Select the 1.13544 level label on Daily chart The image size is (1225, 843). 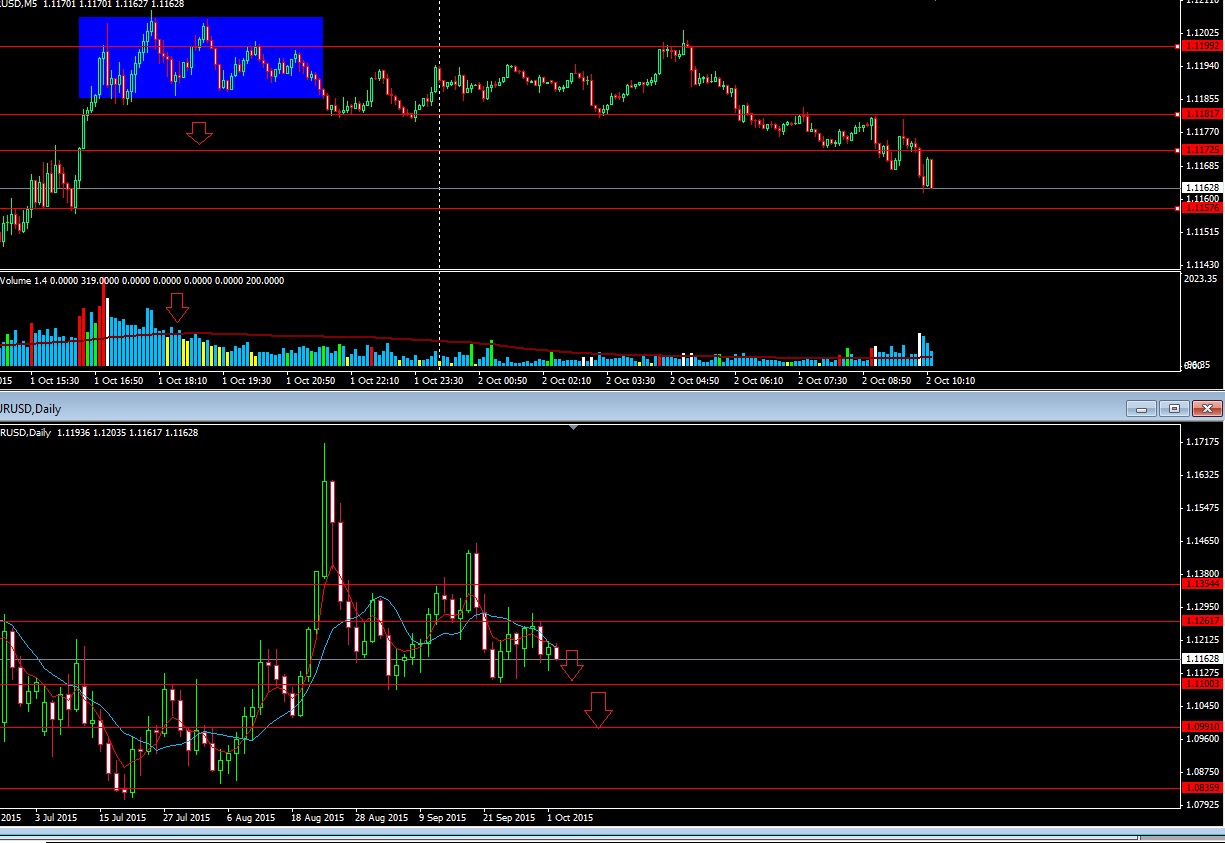click(1200, 584)
